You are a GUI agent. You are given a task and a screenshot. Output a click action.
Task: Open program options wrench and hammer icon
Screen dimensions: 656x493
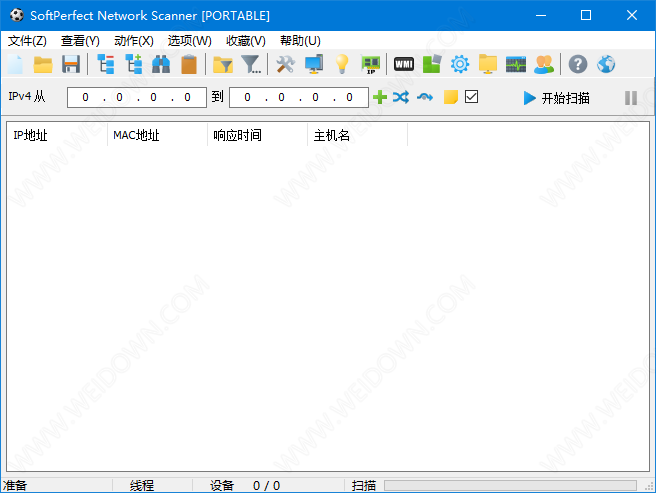click(x=285, y=64)
